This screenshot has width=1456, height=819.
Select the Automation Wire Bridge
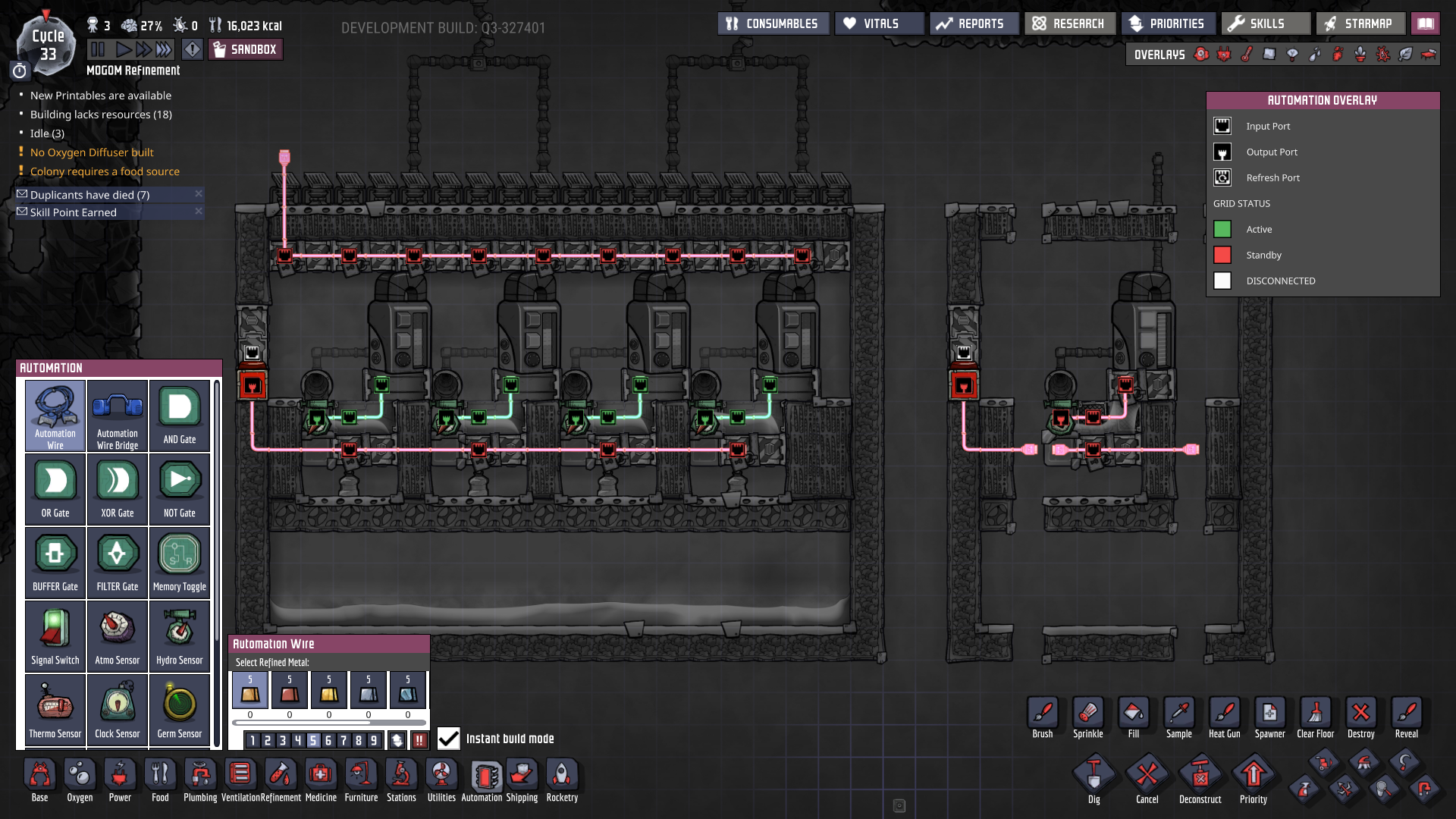(117, 414)
